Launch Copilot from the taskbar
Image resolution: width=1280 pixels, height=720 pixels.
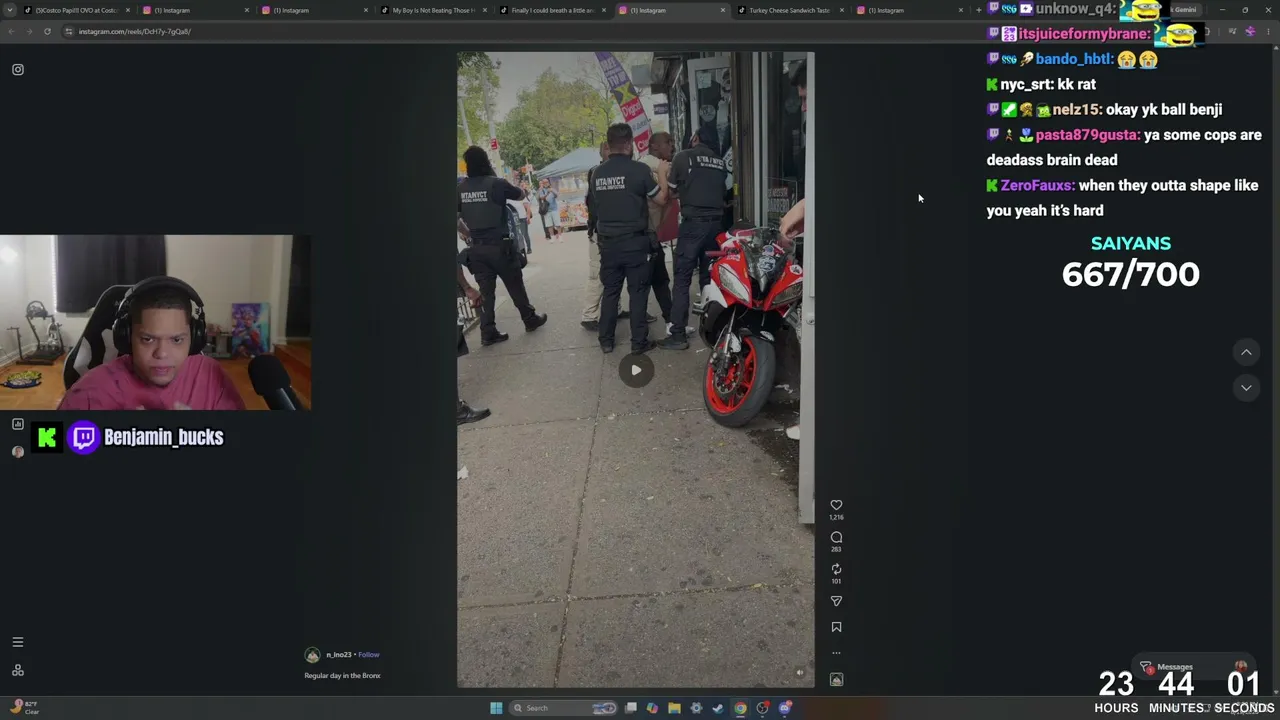(x=652, y=708)
